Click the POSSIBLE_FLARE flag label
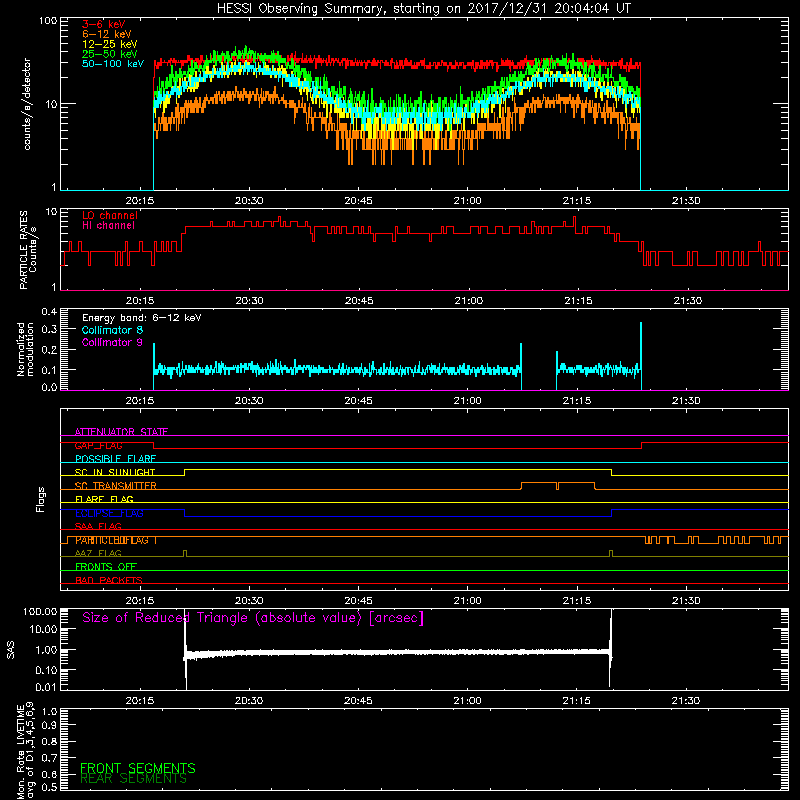 point(115,459)
